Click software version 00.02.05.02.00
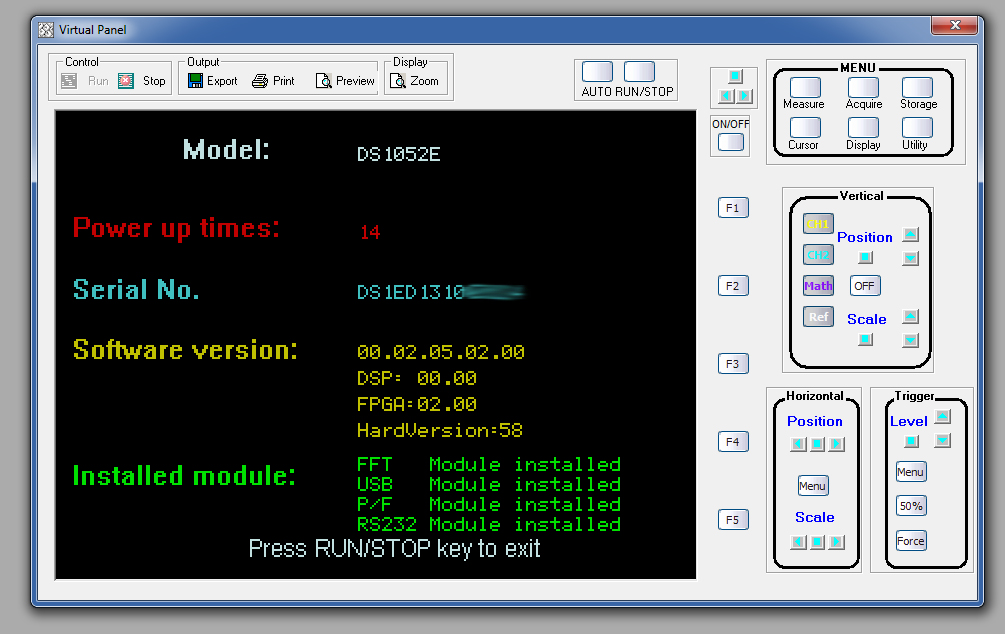Screen dimensions: 1005x634 click(441, 352)
